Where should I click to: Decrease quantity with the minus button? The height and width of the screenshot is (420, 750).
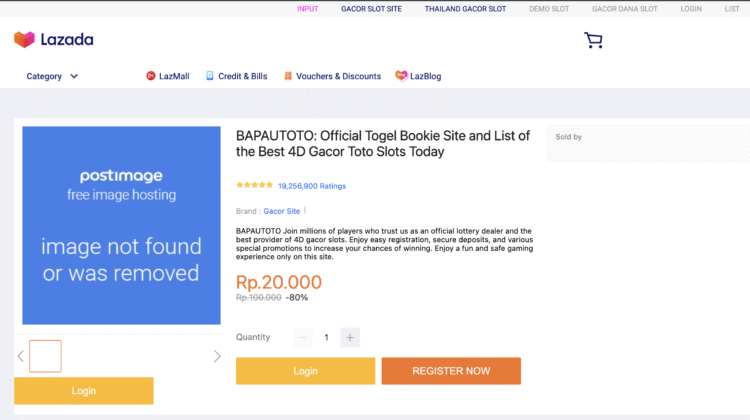click(x=303, y=338)
